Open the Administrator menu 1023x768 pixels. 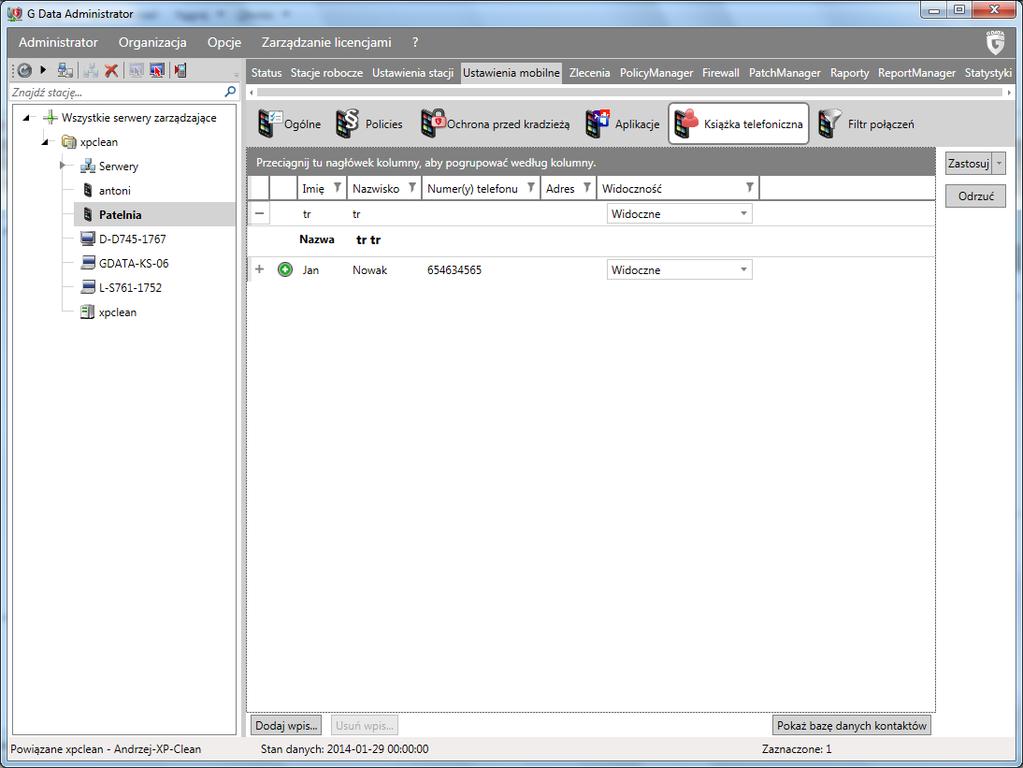tap(58, 42)
